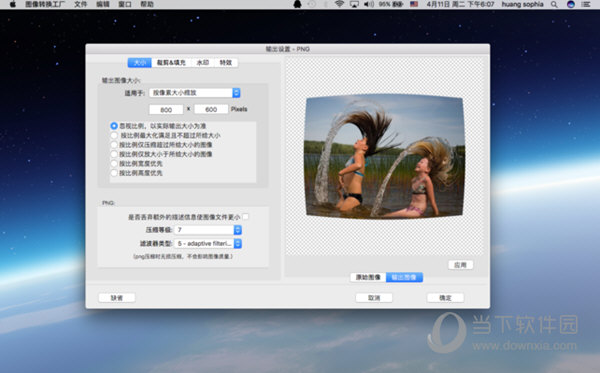Click the height field showing 600
Screen dimensions: 600x373
pyautogui.click(x=211, y=109)
